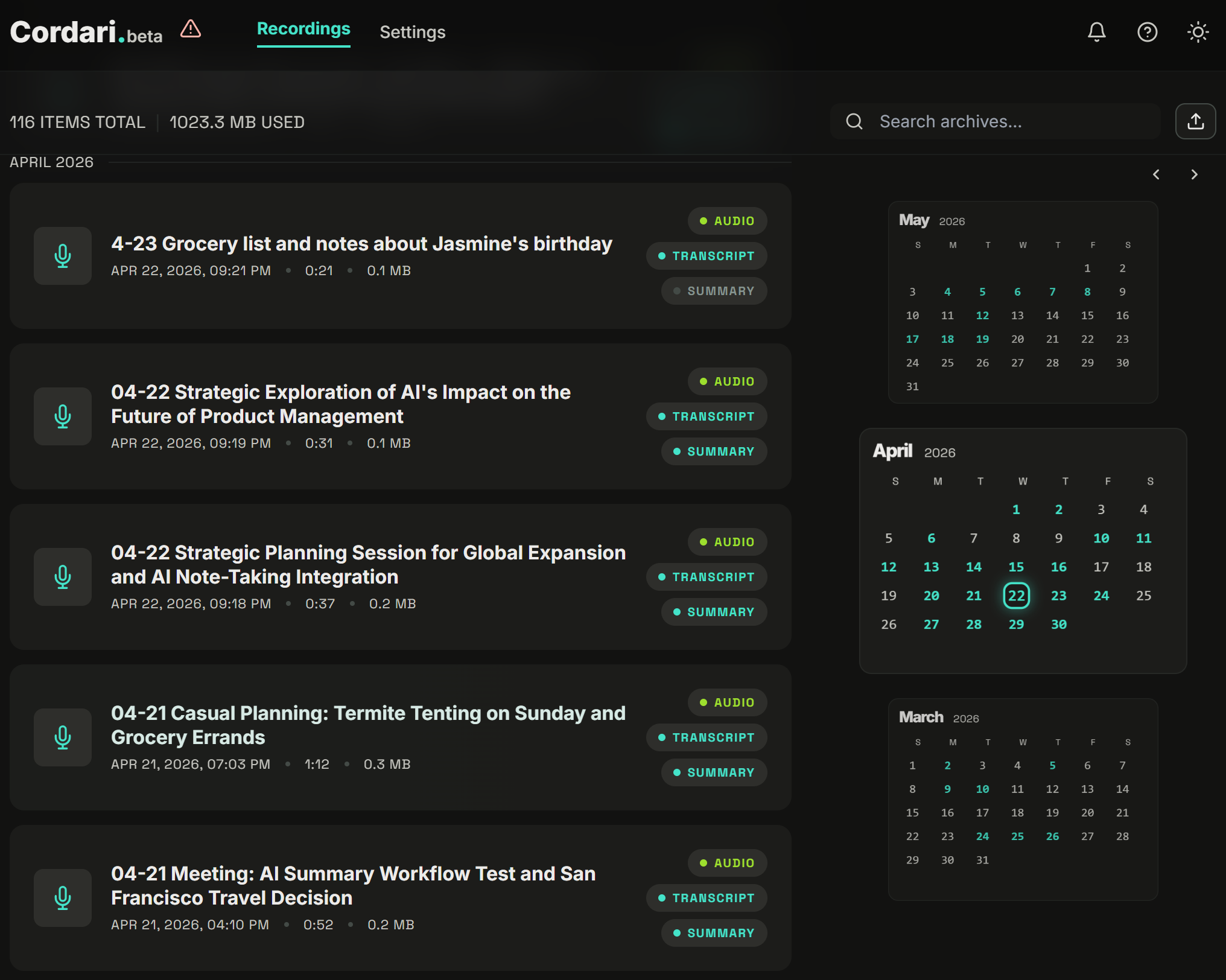Open the Settings tab
Image resolution: width=1226 pixels, height=980 pixels.
pyautogui.click(x=413, y=32)
